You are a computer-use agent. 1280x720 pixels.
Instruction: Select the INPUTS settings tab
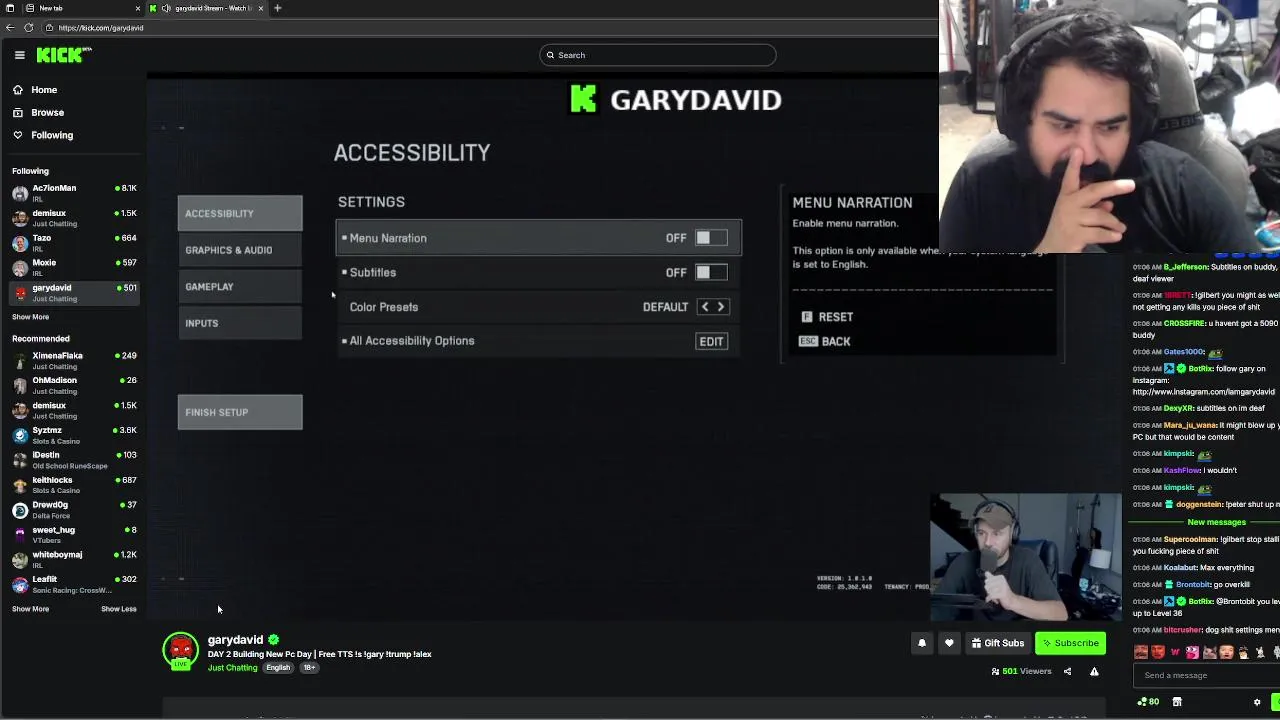point(240,323)
